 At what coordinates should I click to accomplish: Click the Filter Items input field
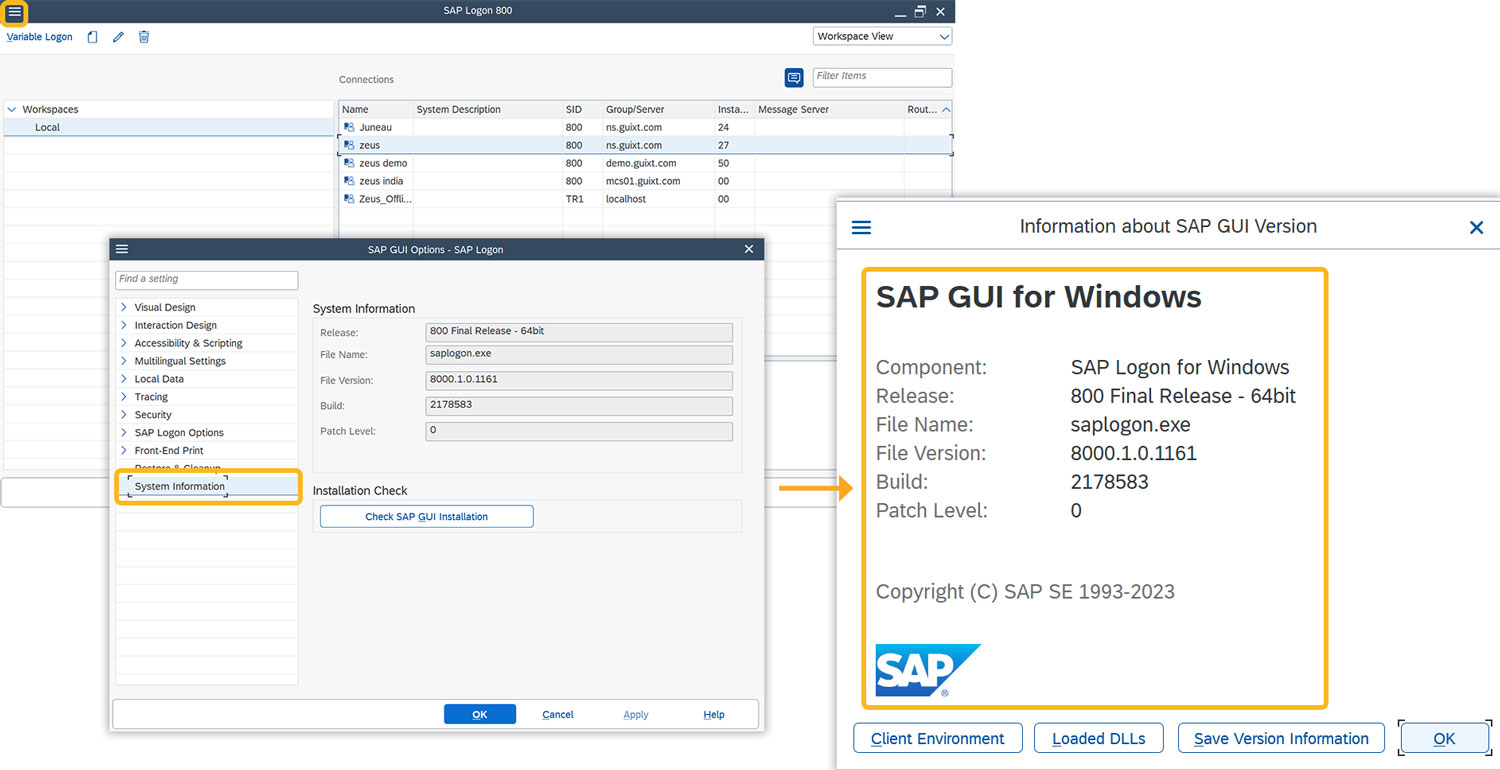coord(882,77)
